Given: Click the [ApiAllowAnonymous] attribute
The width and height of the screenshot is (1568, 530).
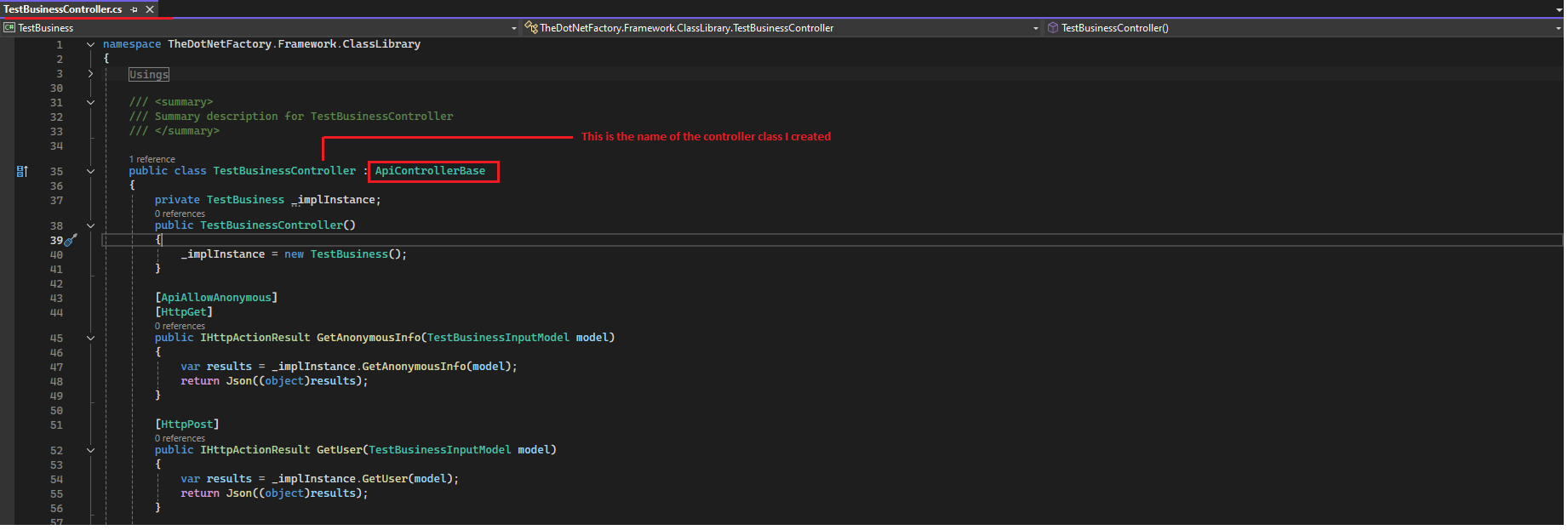Looking at the screenshot, I should click(x=216, y=298).
